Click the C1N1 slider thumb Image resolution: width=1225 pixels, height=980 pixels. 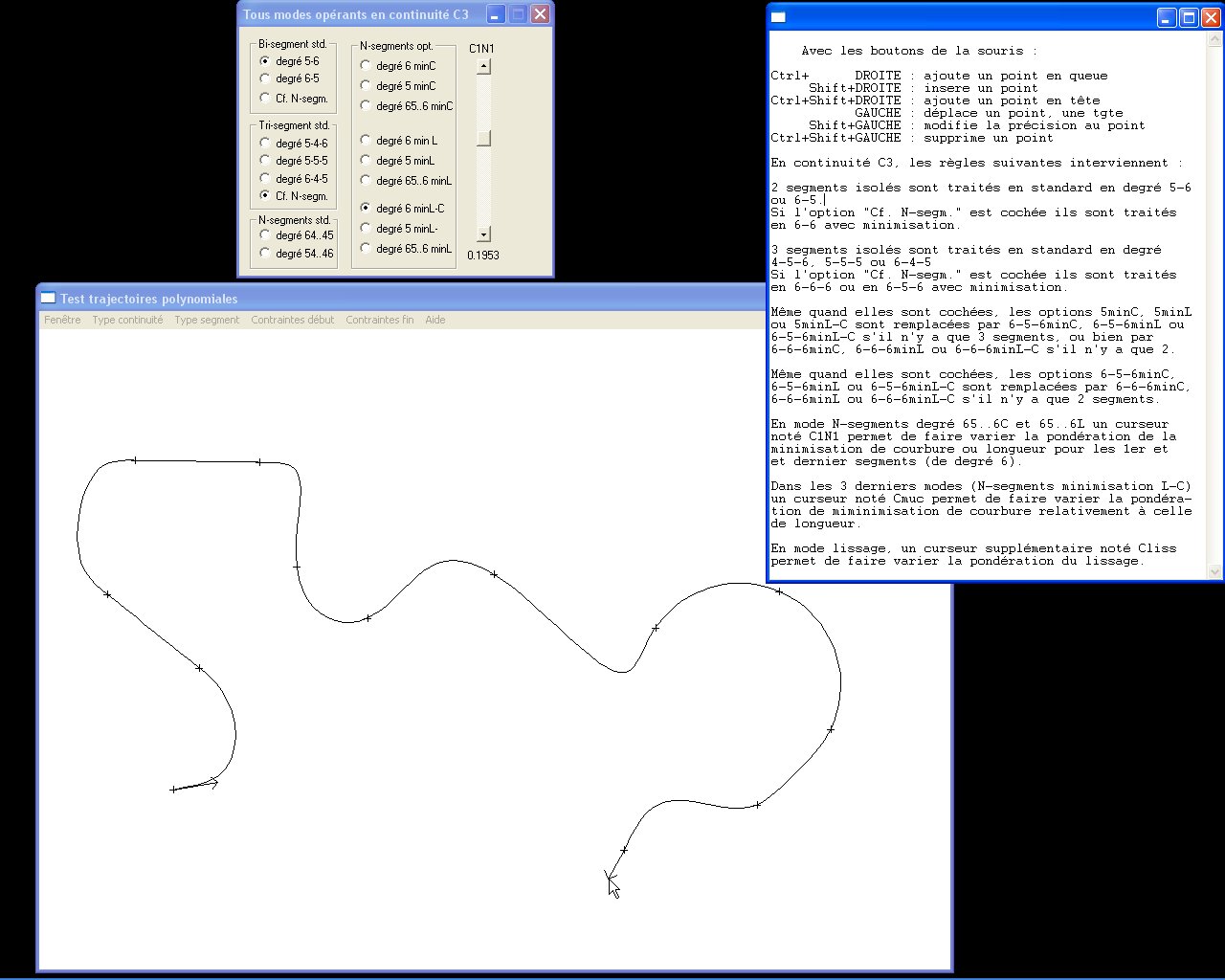483,139
